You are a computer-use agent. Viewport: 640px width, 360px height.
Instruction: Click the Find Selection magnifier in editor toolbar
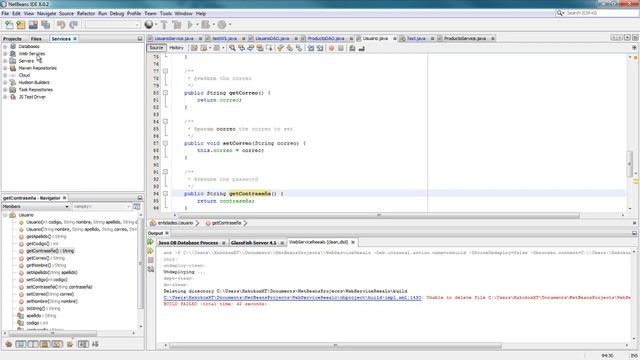tap(232, 48)
